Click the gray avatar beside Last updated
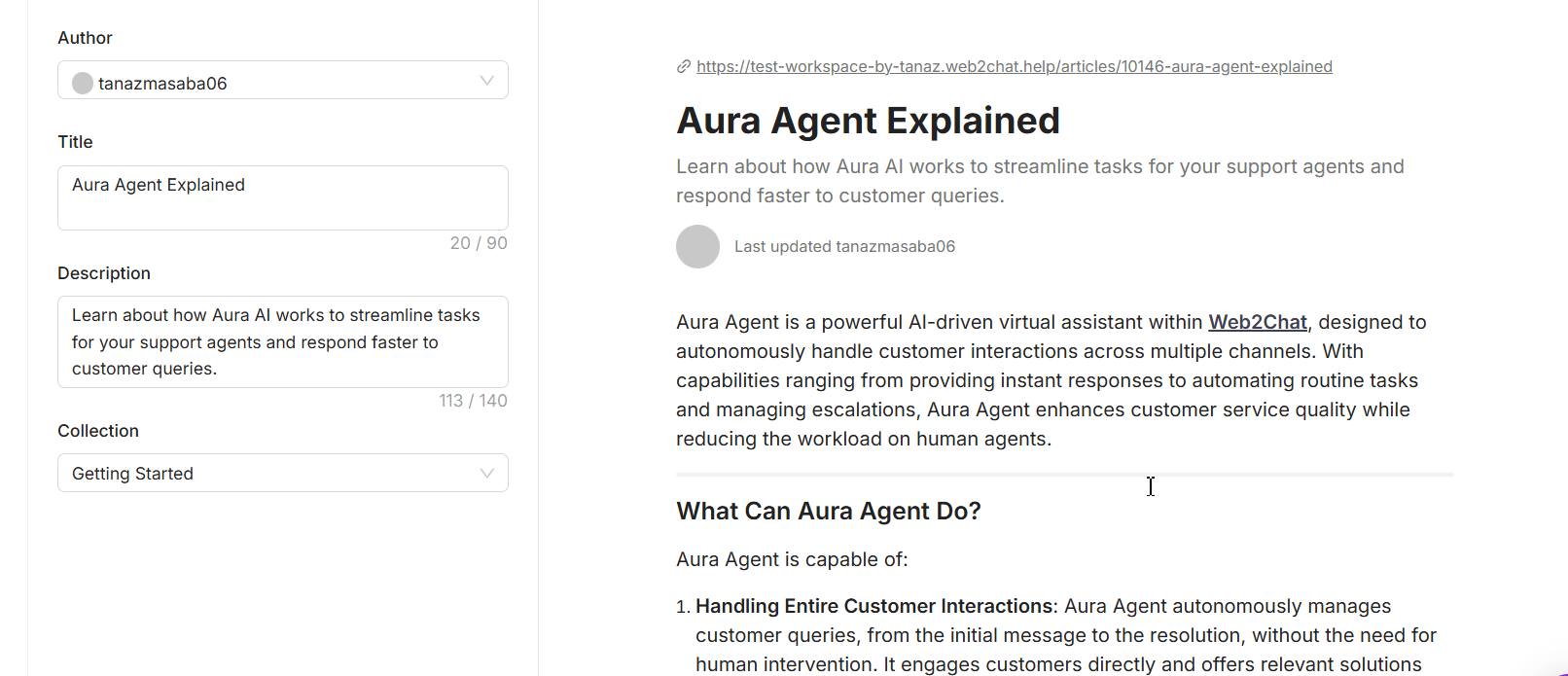Viewport: 1568px width, 676px height. click(697, 247)
